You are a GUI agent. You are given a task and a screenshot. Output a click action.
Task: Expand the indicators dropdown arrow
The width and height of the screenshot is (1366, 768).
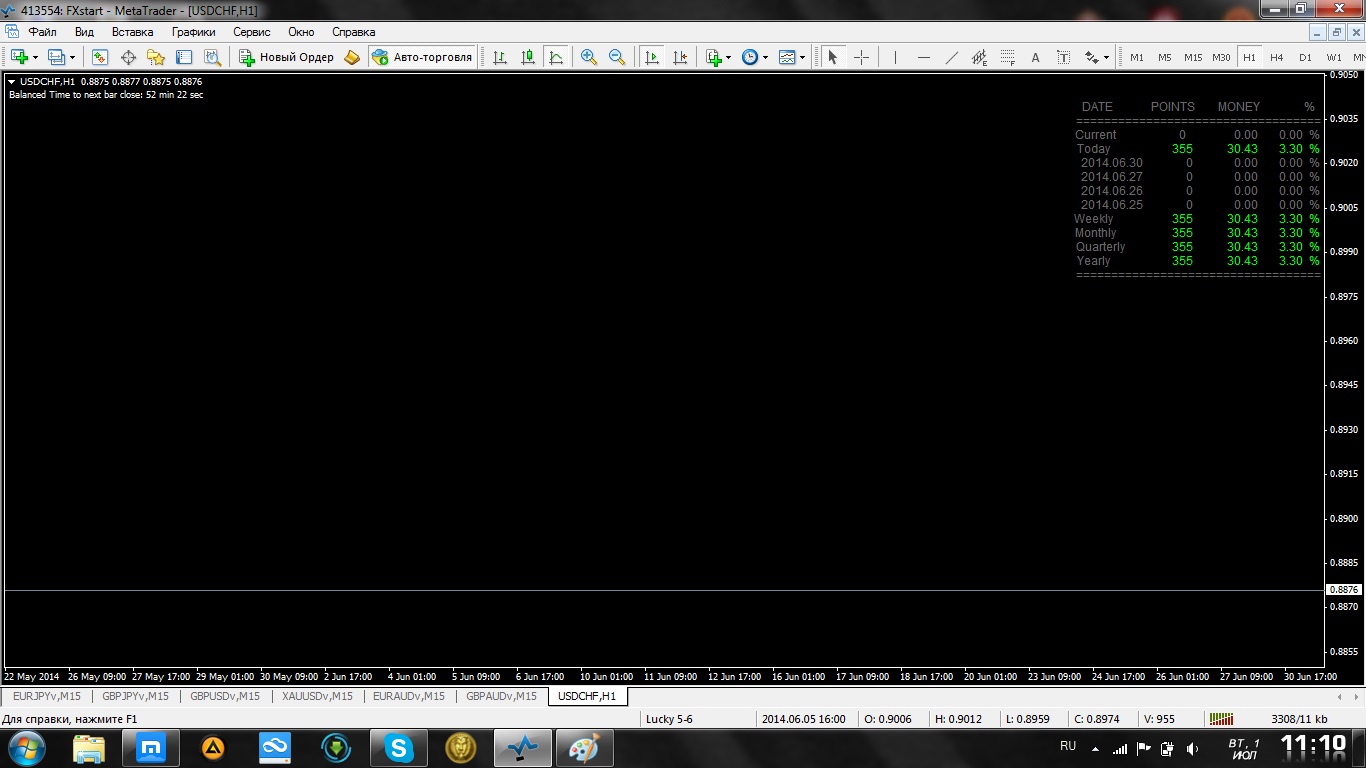[729, 57]
